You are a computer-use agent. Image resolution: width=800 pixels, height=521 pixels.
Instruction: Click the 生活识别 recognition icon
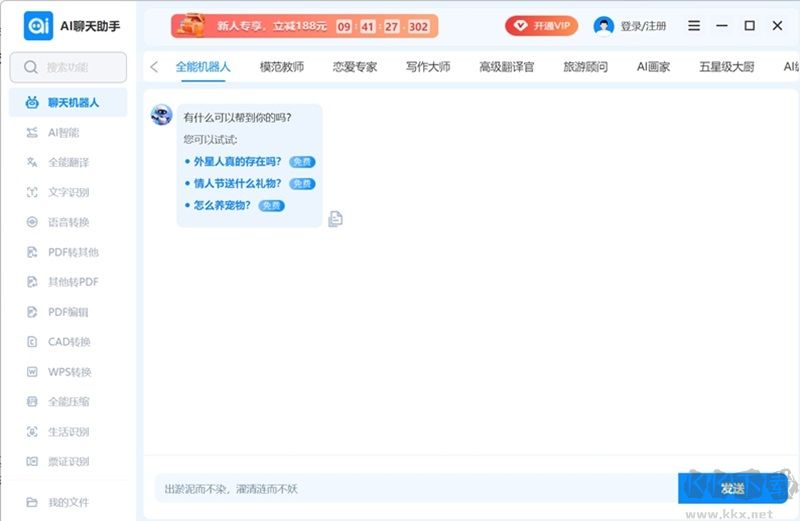point(32,432)
